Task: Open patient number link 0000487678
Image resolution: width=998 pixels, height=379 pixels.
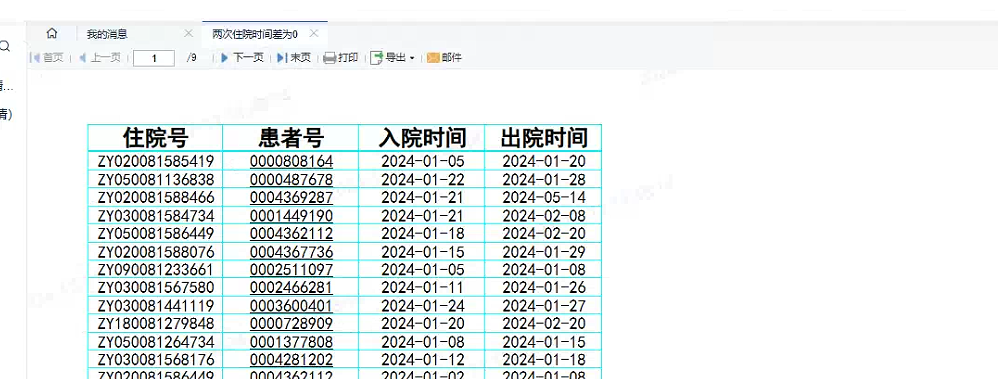Action: point(292,180)
